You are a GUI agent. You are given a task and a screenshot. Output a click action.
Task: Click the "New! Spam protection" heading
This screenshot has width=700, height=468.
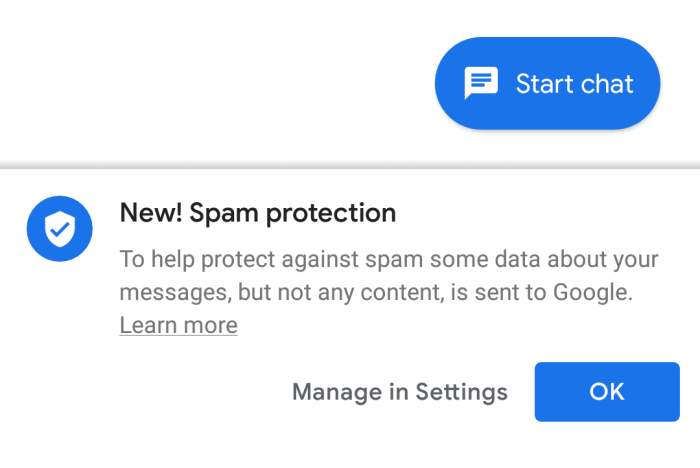pyautogui.click(x=258, y=212)
